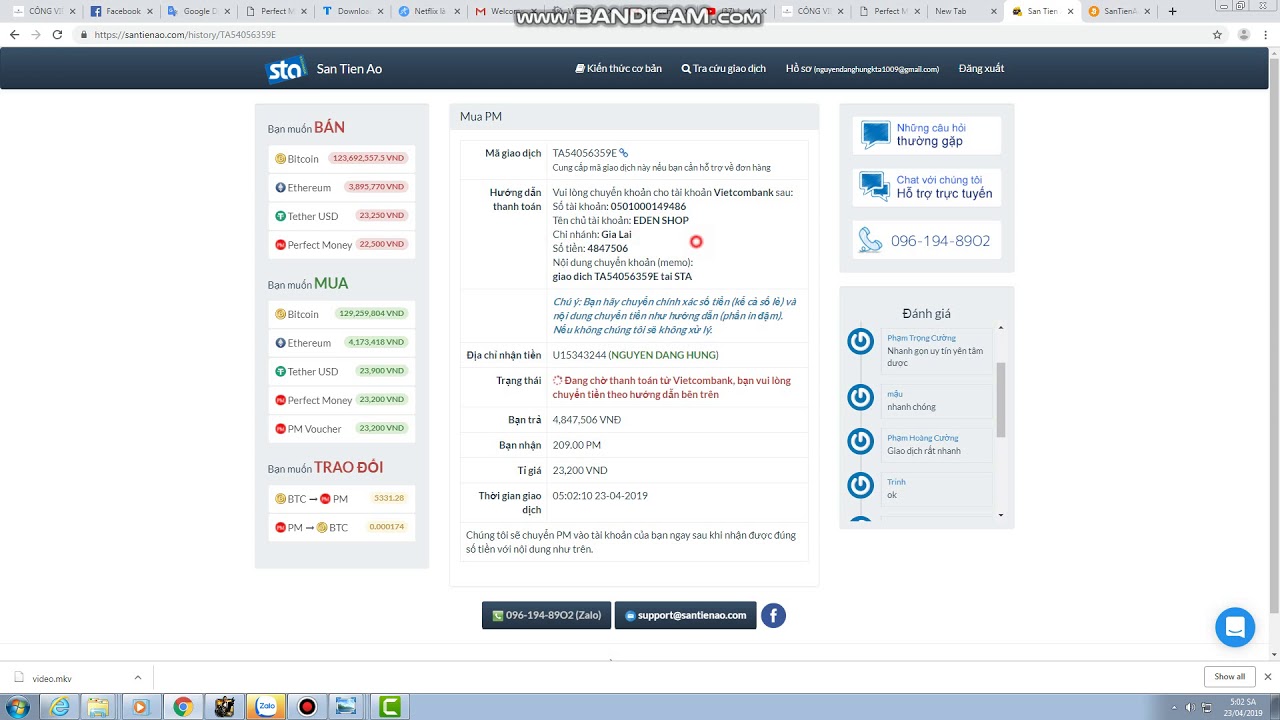This screenshot has width=1280, height=720.
Task: Click the address bar URL field
Action: click(640, 34)
